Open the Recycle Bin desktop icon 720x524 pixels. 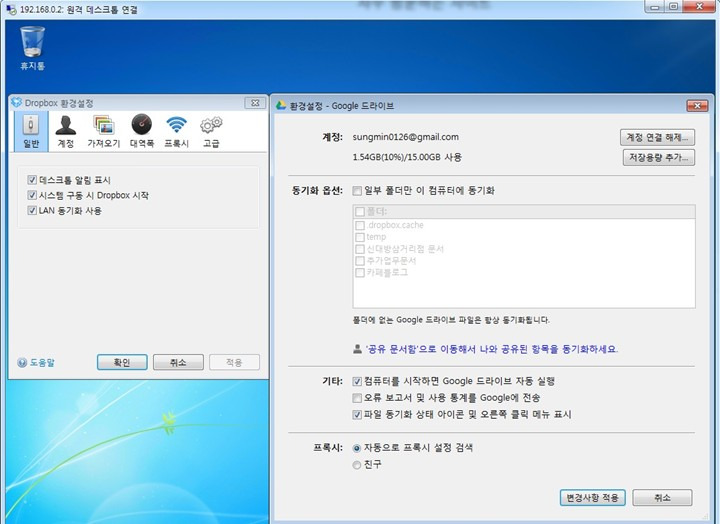tap(33, 48)
